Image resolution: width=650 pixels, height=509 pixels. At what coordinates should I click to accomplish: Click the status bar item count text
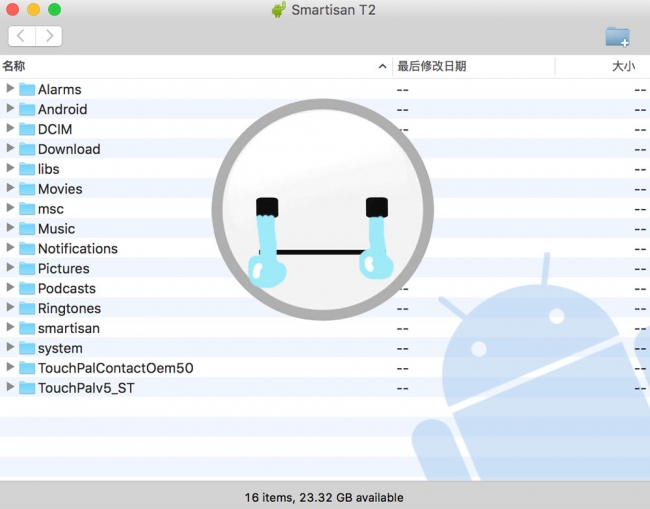point(324,497)
